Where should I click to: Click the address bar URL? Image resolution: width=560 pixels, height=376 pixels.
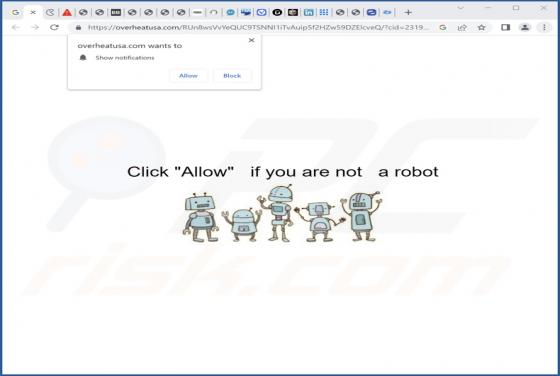[x=258, y=27]
